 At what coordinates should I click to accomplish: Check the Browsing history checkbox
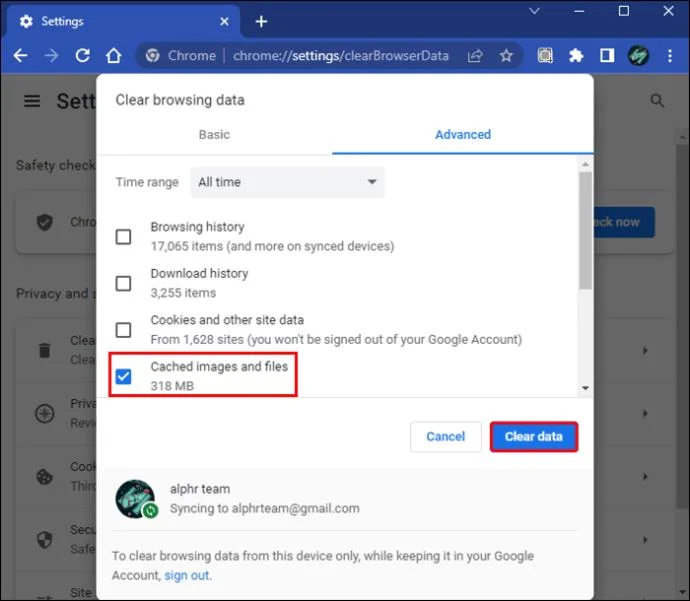[x=123, y=237]
